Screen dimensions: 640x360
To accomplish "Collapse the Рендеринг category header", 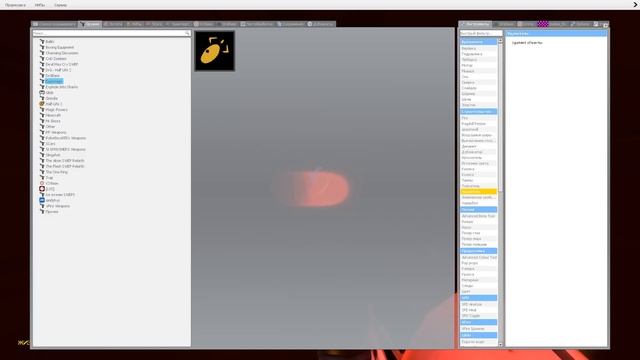I will [478, 251].
